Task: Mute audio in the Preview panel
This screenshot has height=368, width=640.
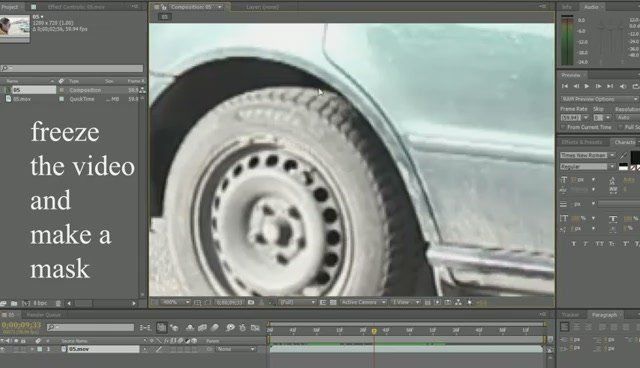Action: pos(623,86)
